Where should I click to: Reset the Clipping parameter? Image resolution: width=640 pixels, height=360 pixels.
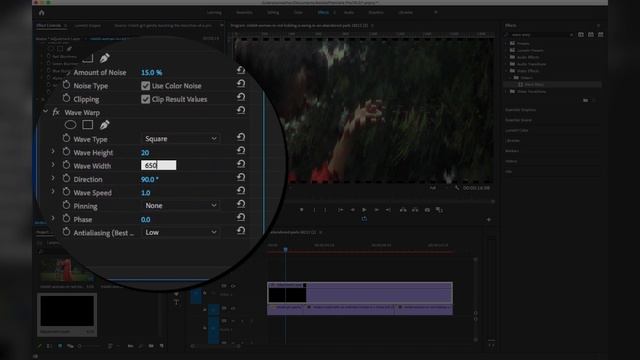[241, 97]
